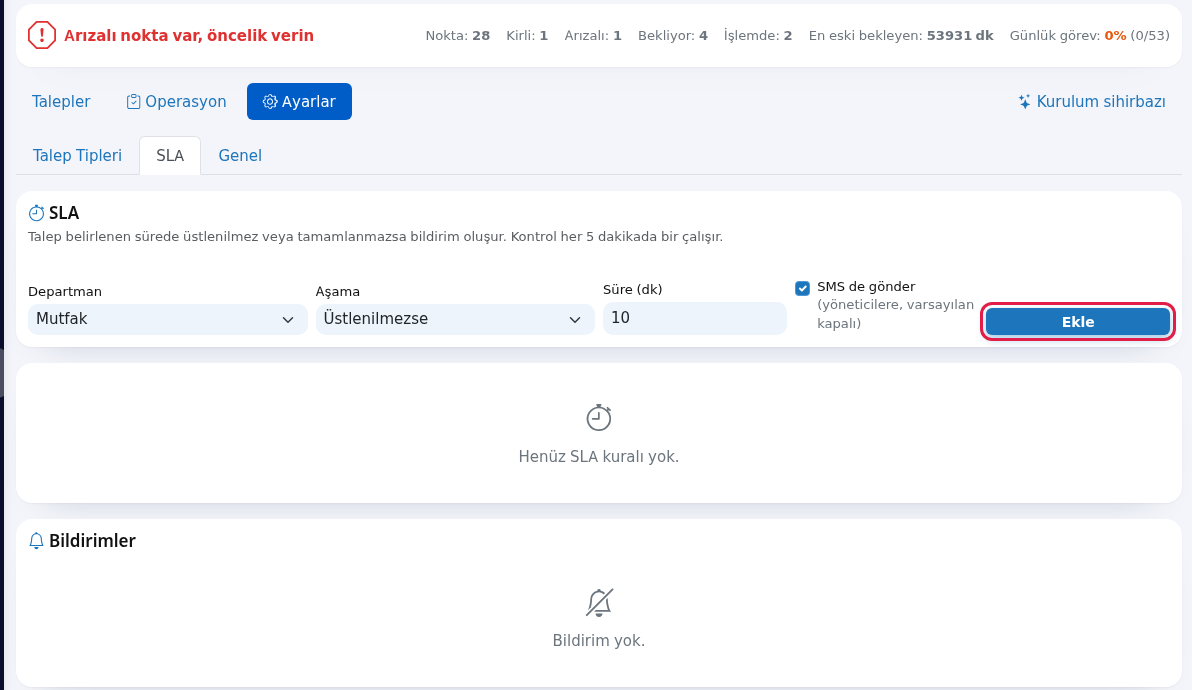
Task: Click the 'Günlük görev: 0% (0/53)' text
Action: tap(1089, 36)
